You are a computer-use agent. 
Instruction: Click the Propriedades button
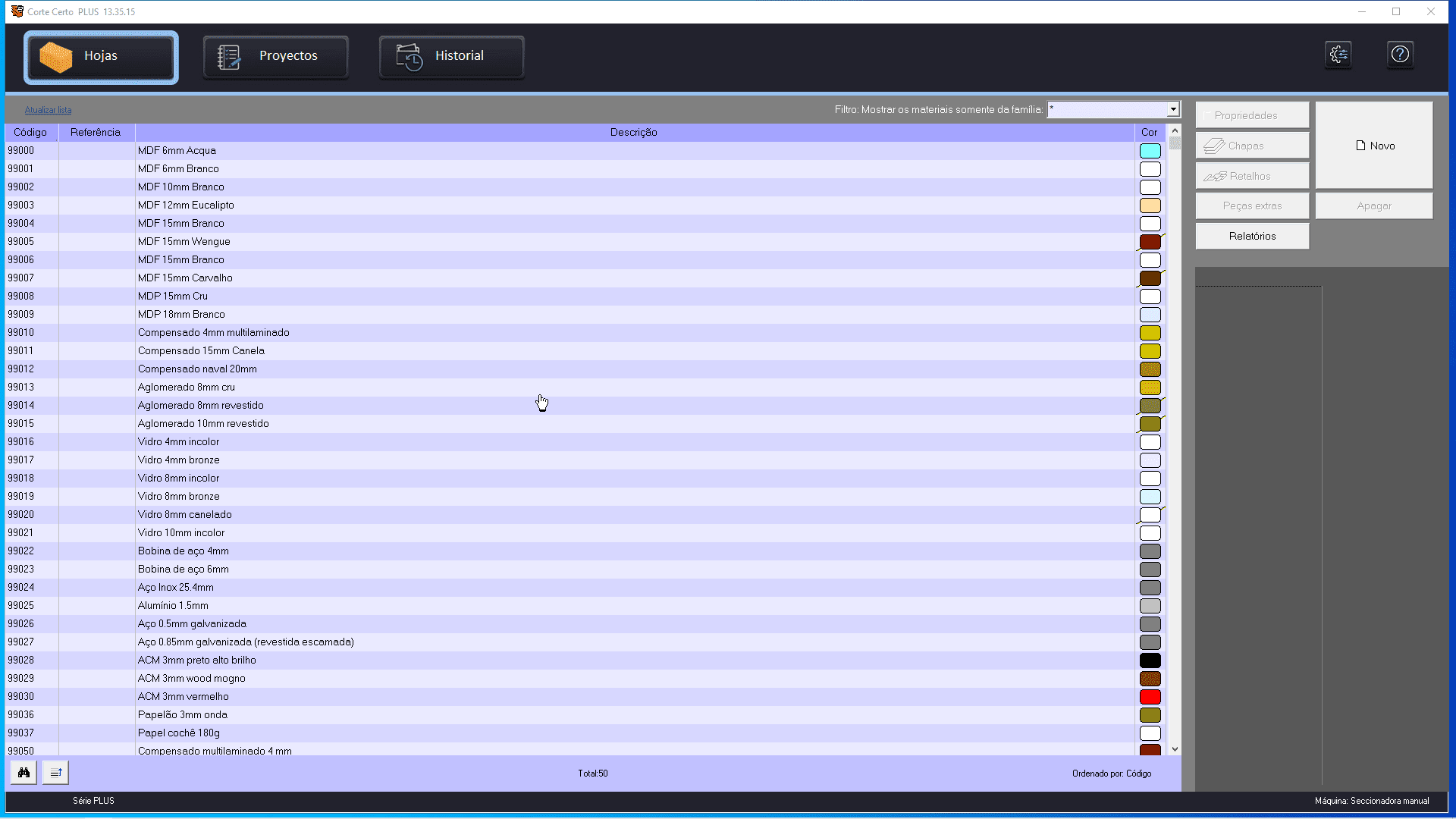(x=1252, y=115)
